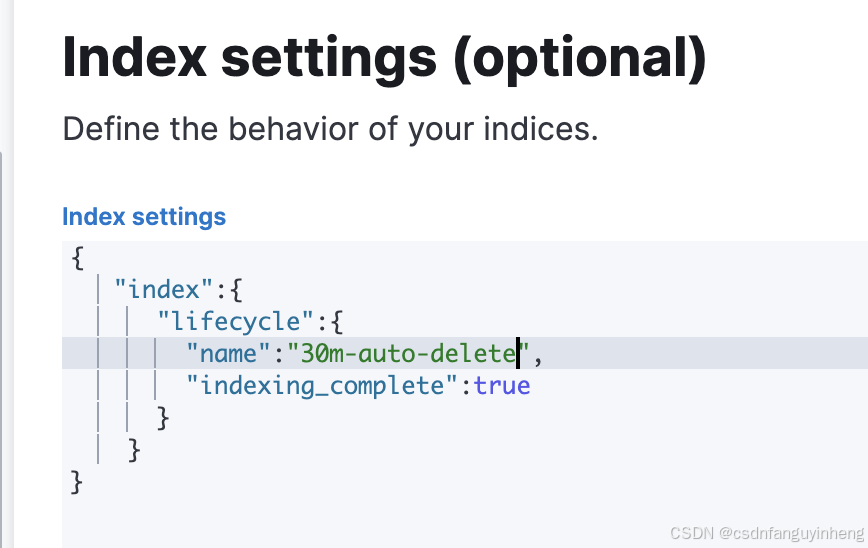Click the "indexing_complete" key
This screenshot has height=548, width=868.
click(322, 386)
